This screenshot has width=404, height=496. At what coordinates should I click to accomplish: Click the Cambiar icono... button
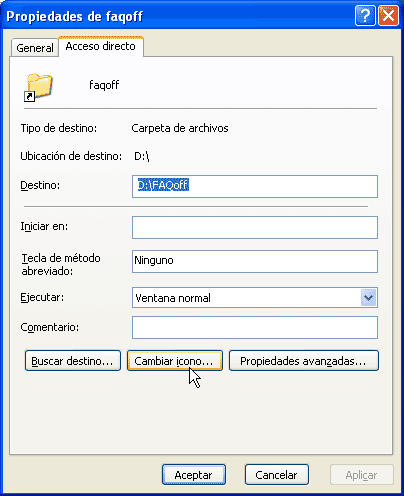click(x=175, y=360)
